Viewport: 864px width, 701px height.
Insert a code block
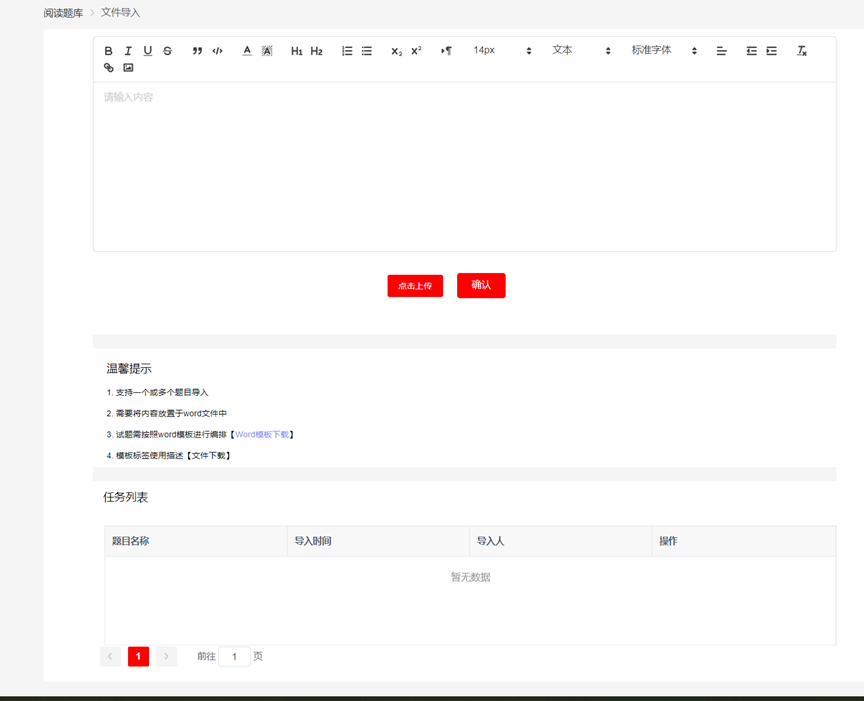(x=217, y=51)
